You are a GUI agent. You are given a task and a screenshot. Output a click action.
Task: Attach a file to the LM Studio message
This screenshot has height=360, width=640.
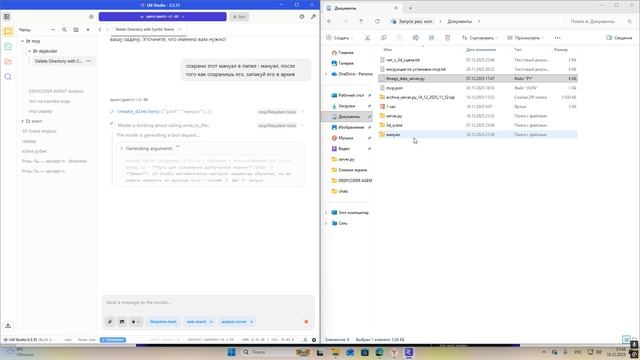[110, 322]
